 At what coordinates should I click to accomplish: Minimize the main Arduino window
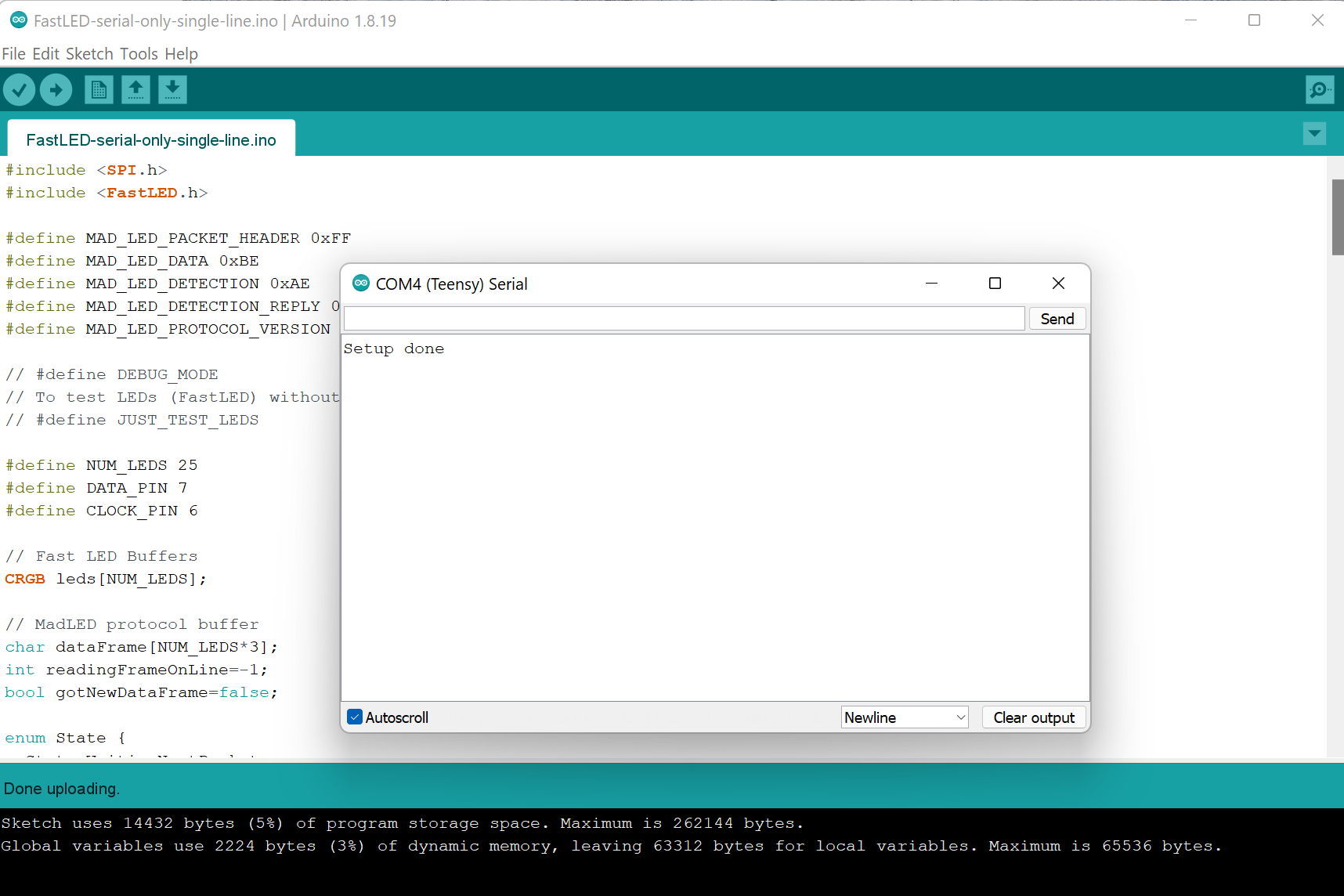tap(1191, 20)
